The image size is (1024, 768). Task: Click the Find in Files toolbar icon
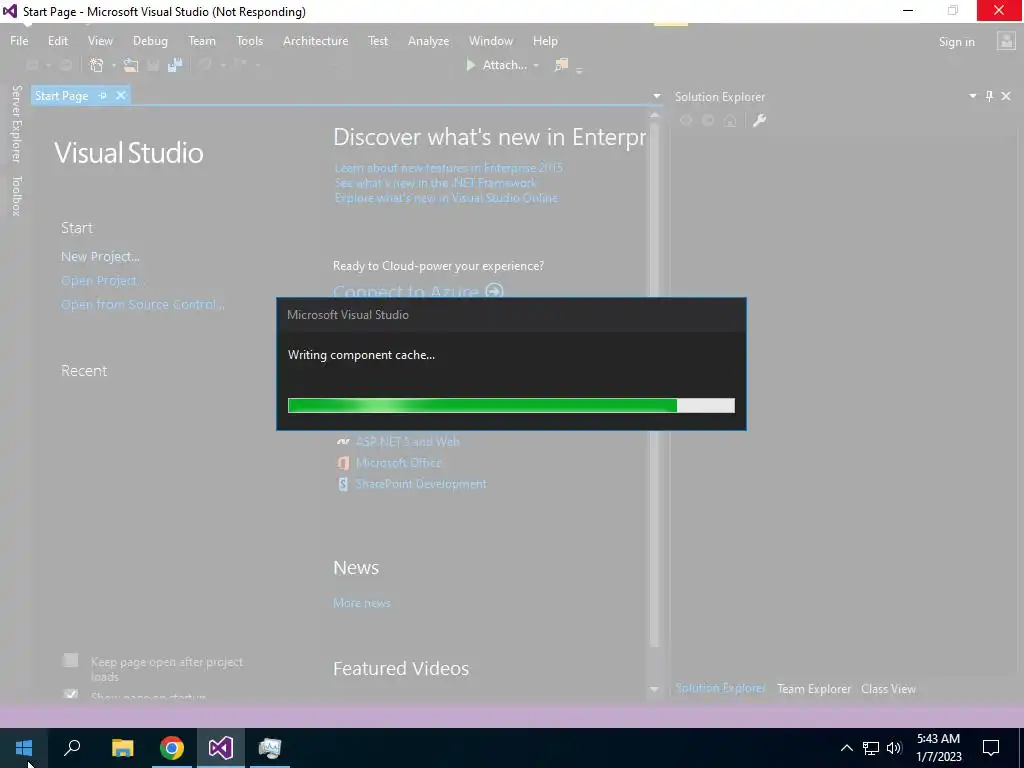561,65
